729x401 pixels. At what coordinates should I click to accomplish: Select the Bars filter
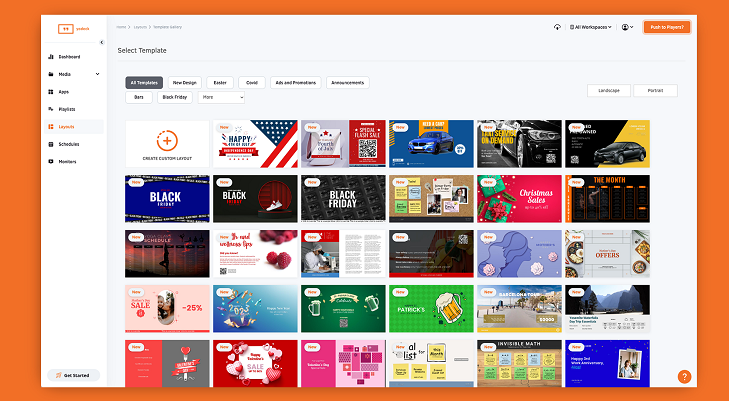(x=139, y=97)
